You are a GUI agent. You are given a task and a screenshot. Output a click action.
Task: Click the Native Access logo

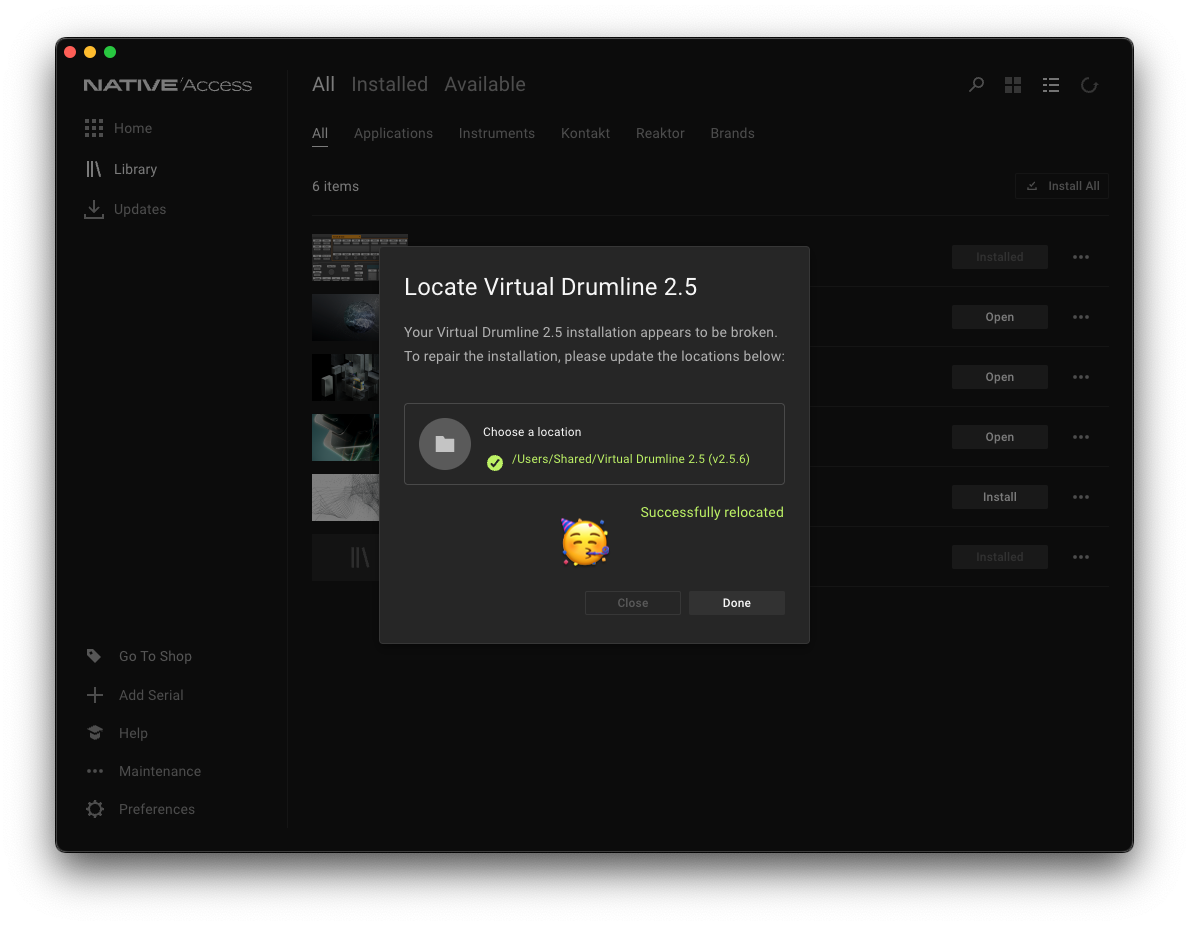click(x=168, y=85)
